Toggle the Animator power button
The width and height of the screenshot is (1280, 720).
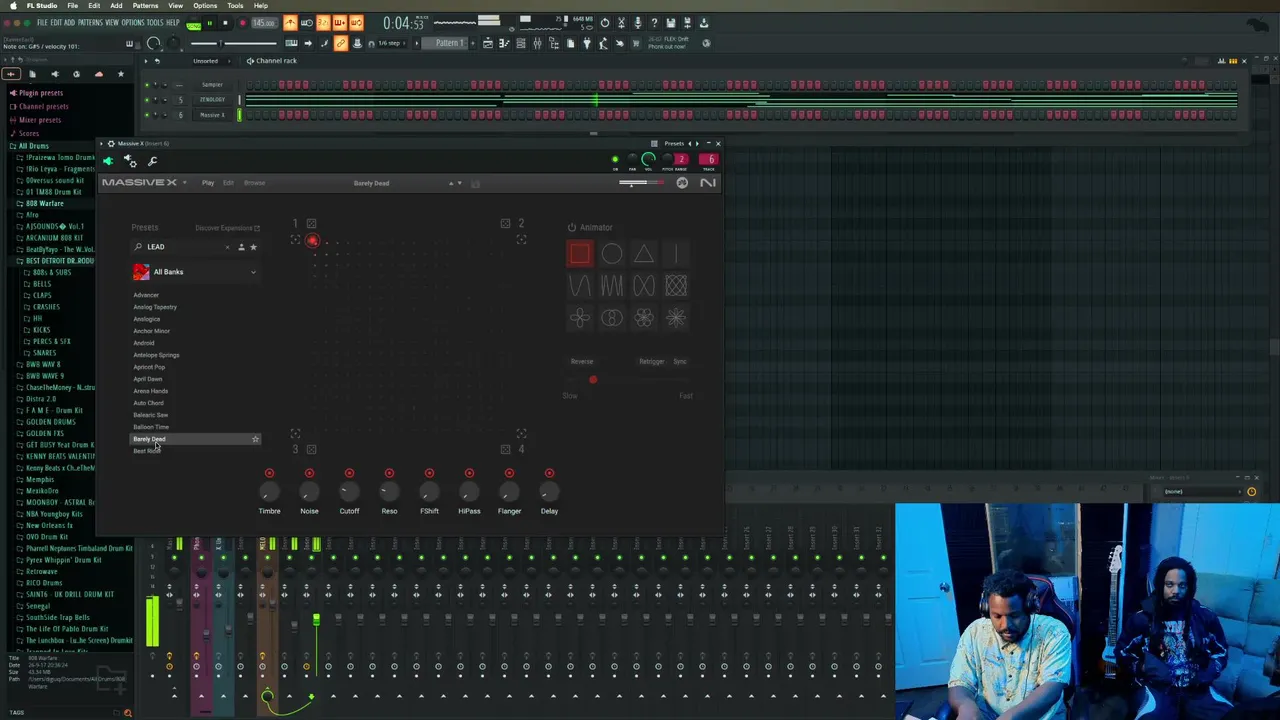[x=572, y=227]
